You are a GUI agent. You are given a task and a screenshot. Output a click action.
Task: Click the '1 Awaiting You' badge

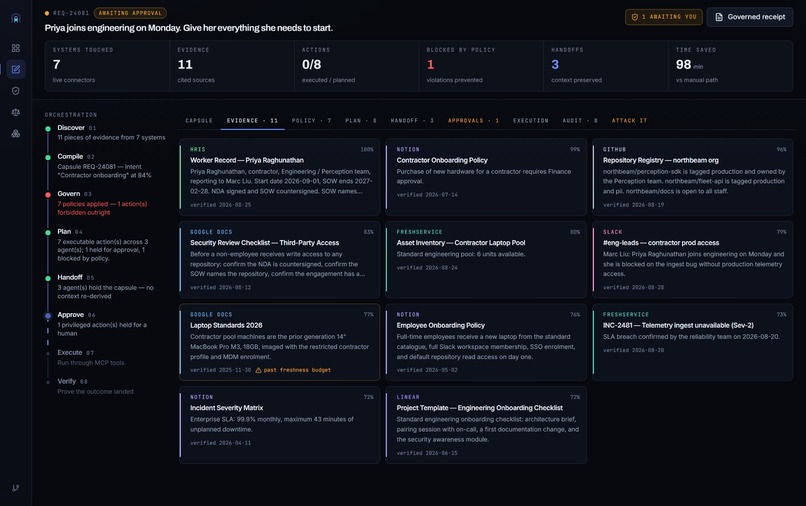[x=664, y=17]
